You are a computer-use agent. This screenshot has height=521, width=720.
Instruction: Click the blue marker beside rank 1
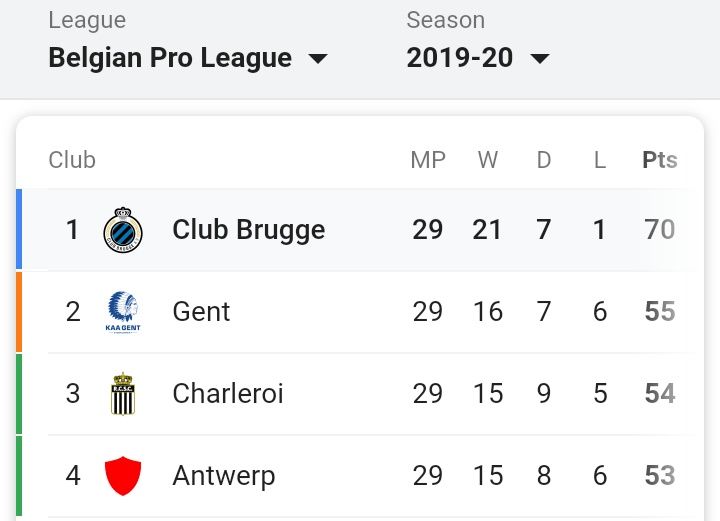tap(19, 230)
